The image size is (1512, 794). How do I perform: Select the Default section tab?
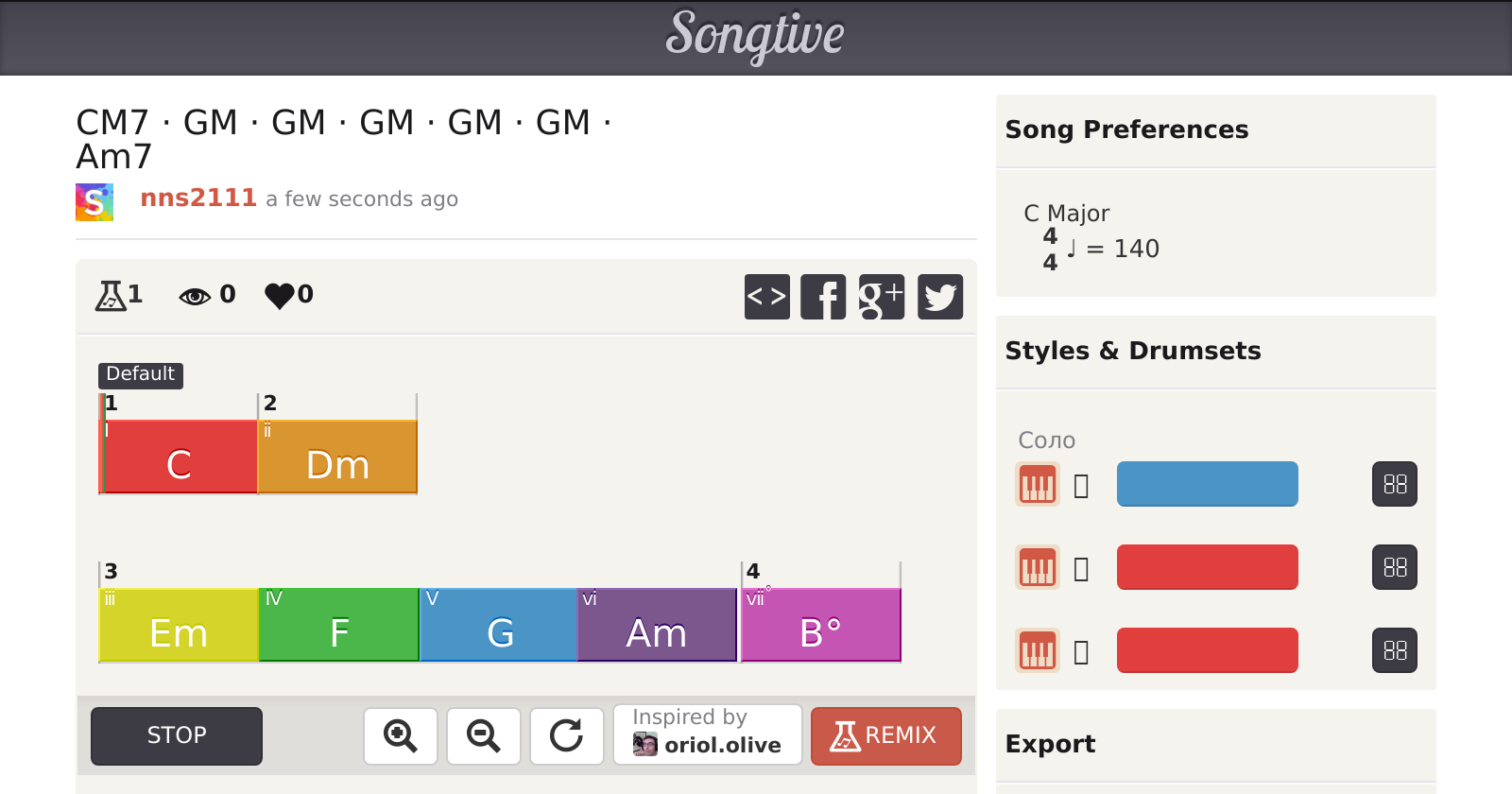(x=141, y=374)
